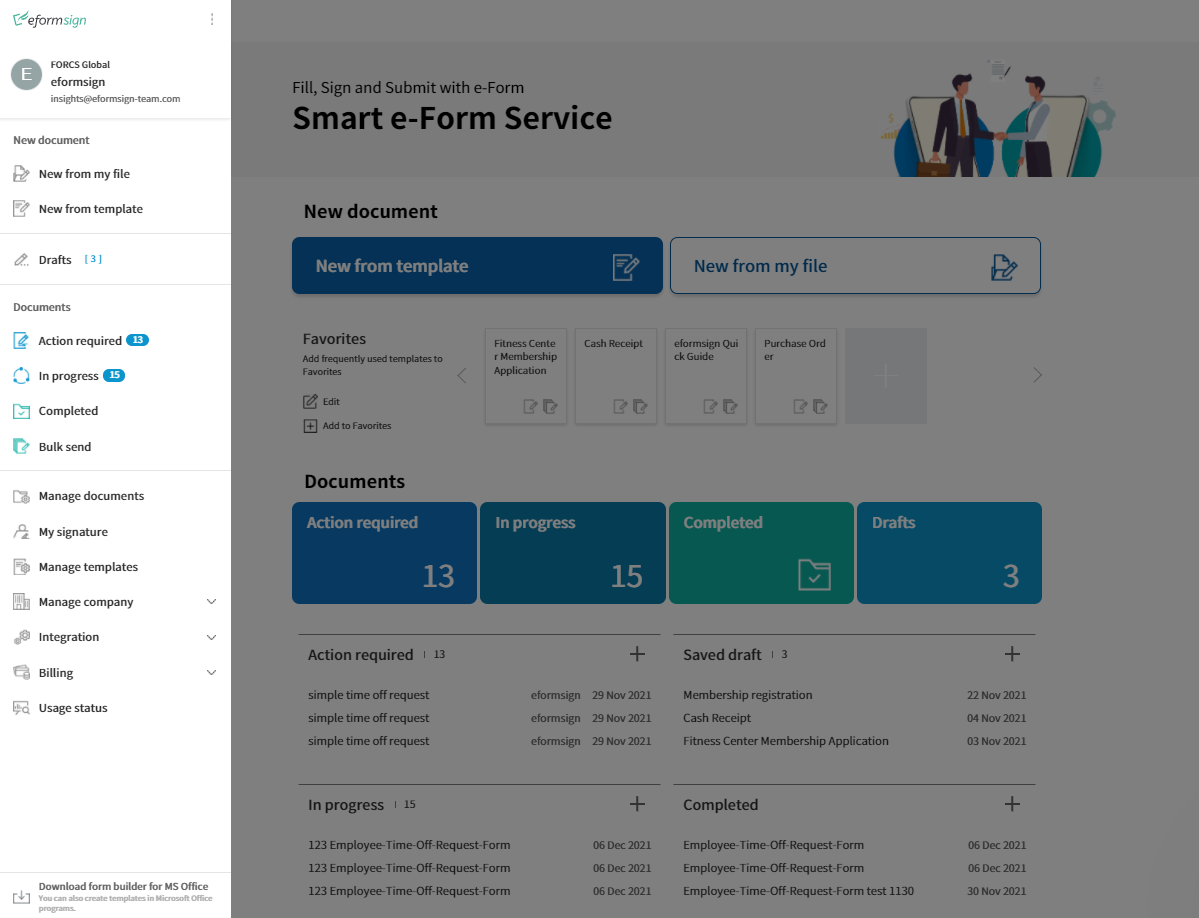Image resolution: width=1199 pixels, height=918 pixels.
Task: Show next favorites with right arrow
Action: 1038,375
